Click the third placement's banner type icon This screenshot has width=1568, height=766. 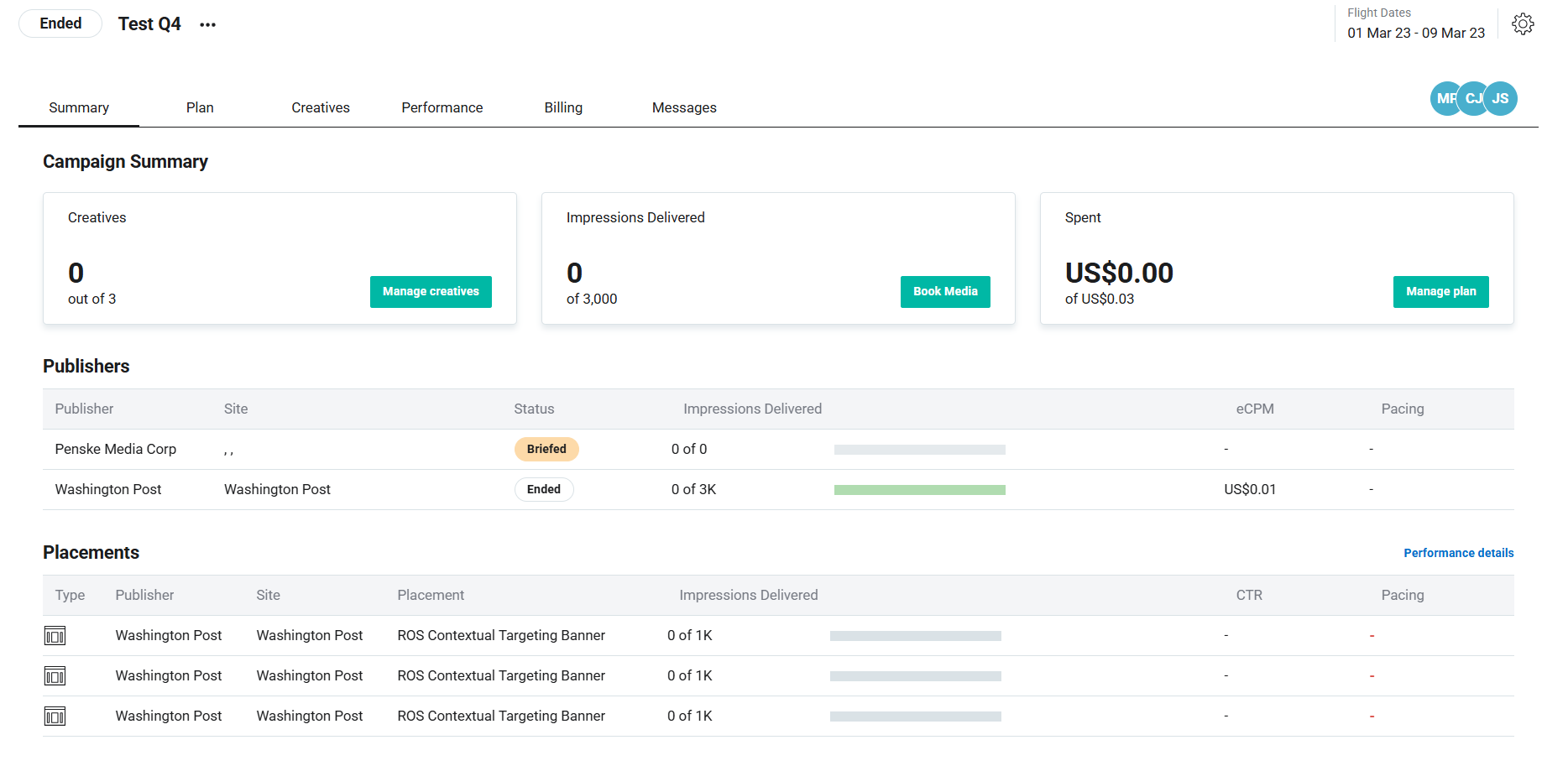coord(55,716)
